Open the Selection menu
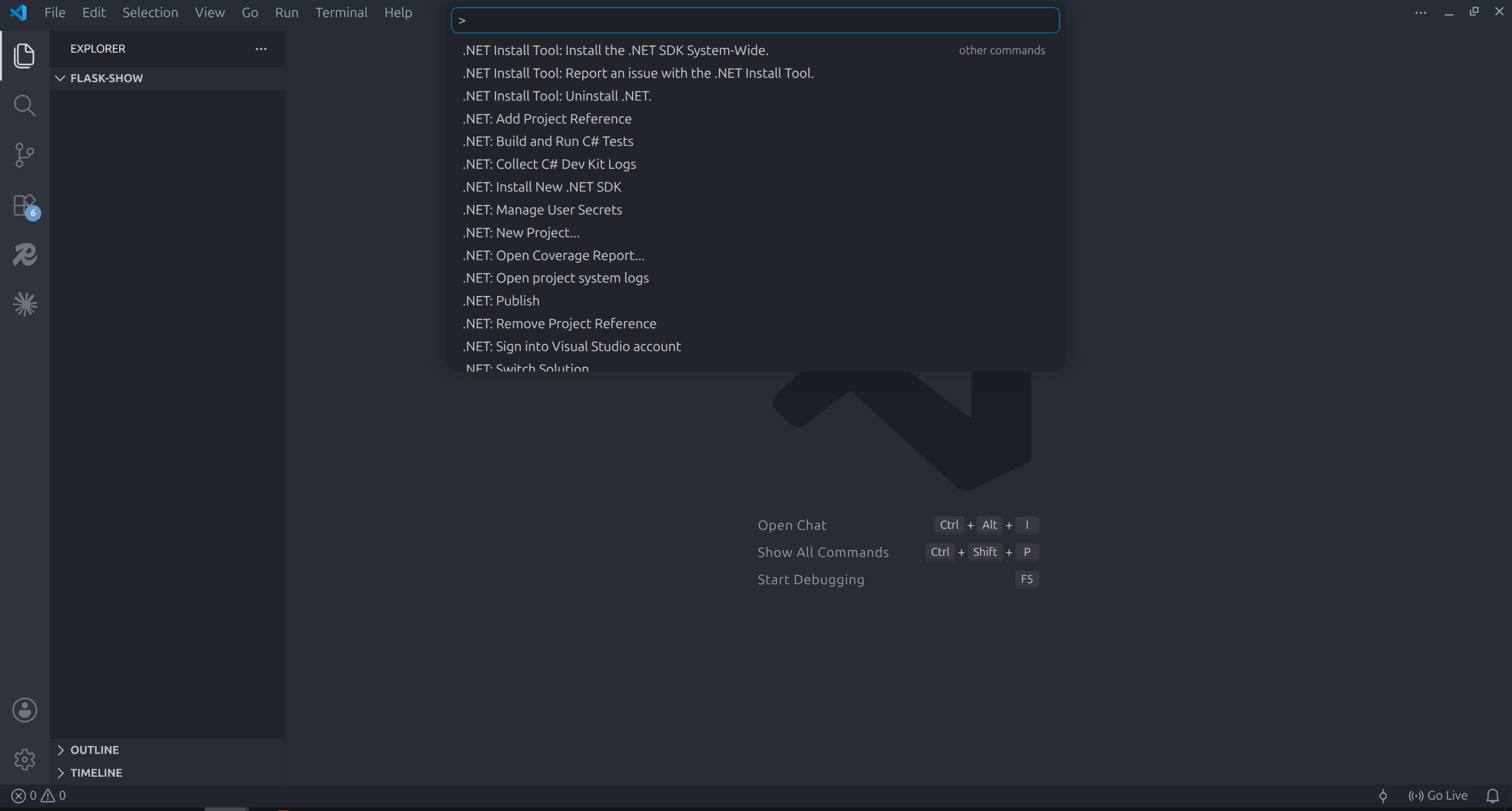Viewport: 1512px width, 811px height. coord(150,12)
